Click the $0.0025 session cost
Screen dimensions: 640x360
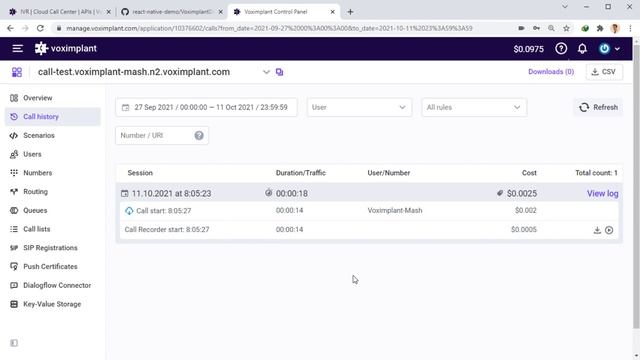pos(522,193)
